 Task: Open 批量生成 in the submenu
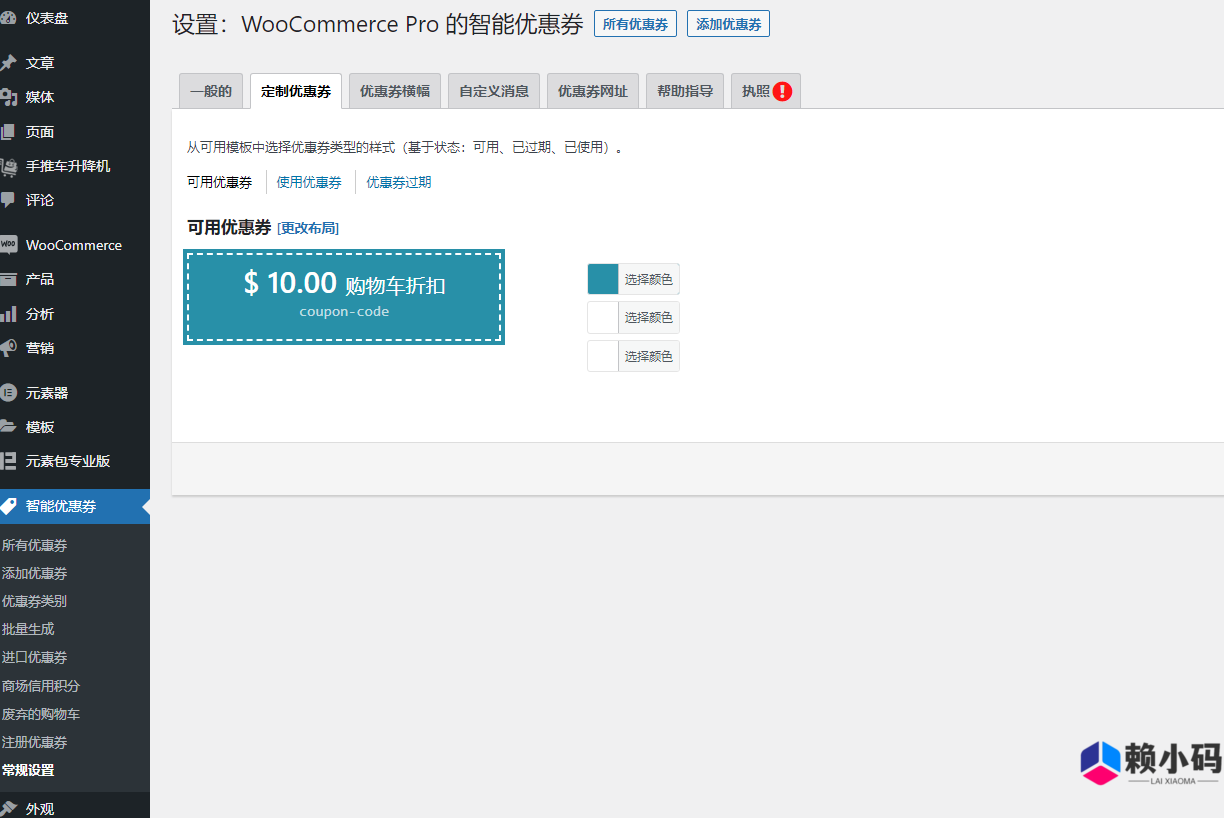28,629
